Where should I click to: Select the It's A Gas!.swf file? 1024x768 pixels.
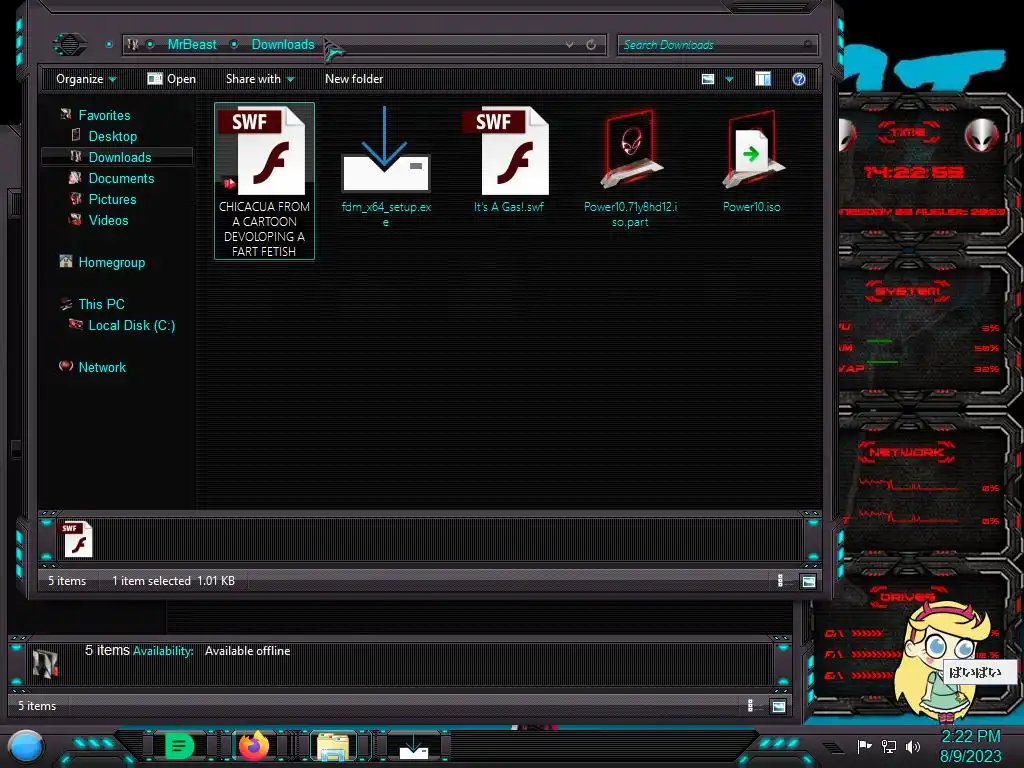(508, 160)
